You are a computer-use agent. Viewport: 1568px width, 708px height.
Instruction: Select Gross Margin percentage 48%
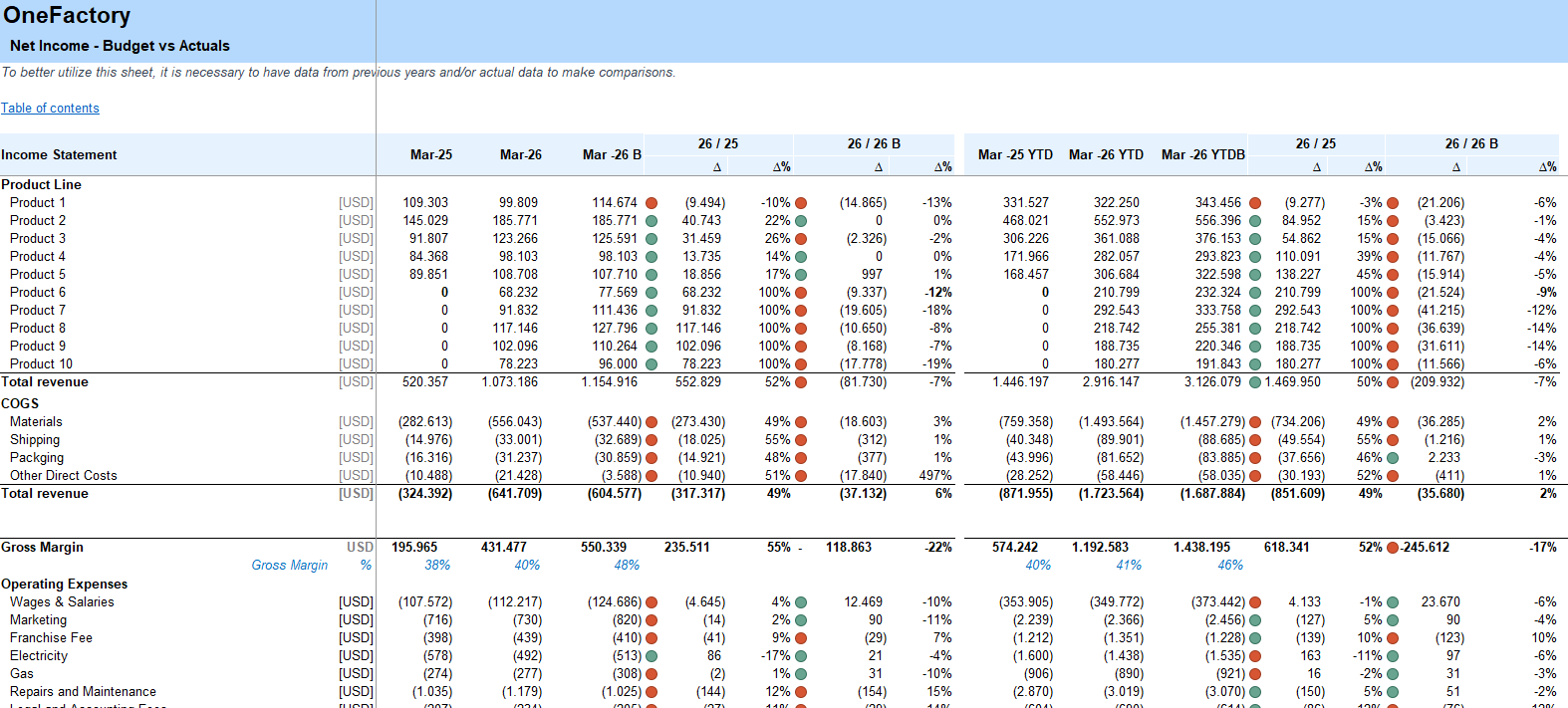627,566
